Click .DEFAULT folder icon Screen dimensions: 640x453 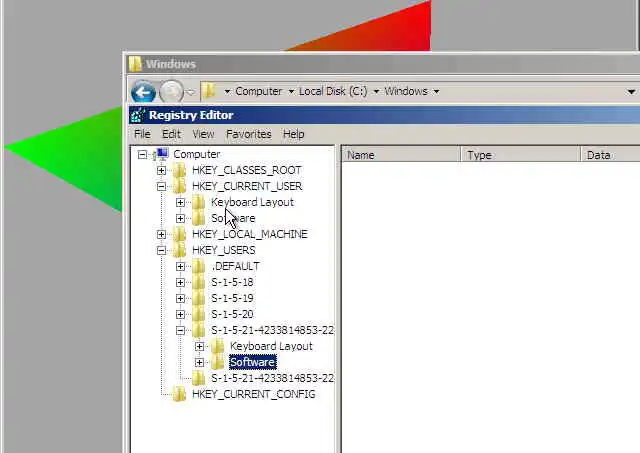point(198,266)
